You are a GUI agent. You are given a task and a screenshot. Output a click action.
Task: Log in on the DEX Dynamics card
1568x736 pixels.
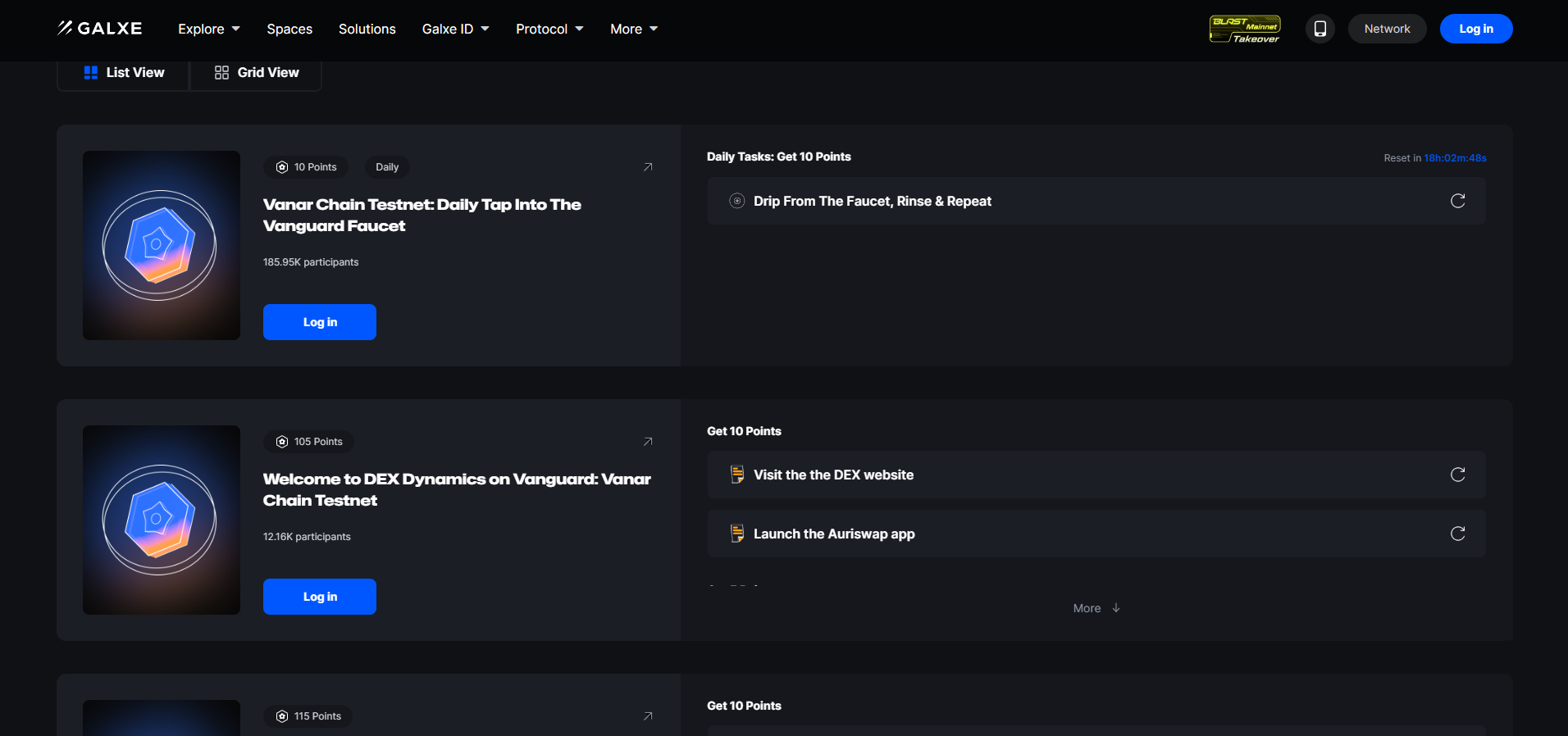click(x=320, y=597)
